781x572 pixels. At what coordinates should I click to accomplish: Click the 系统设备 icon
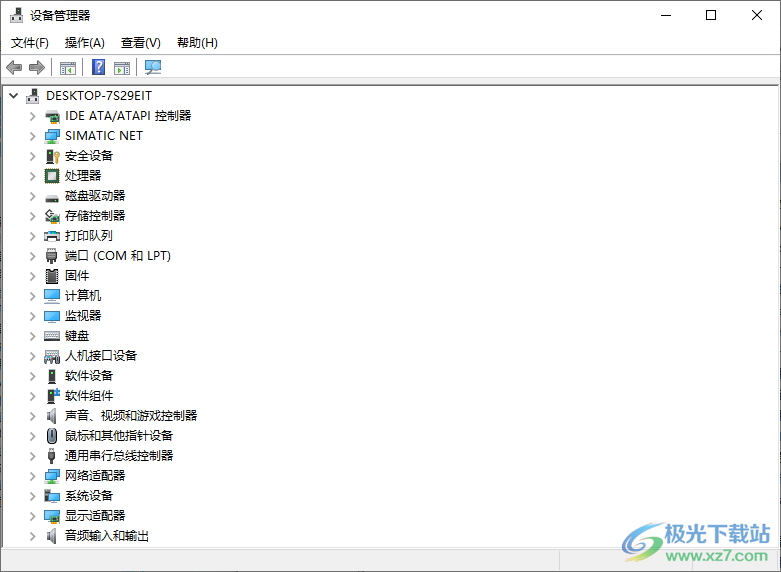[52, 496]
